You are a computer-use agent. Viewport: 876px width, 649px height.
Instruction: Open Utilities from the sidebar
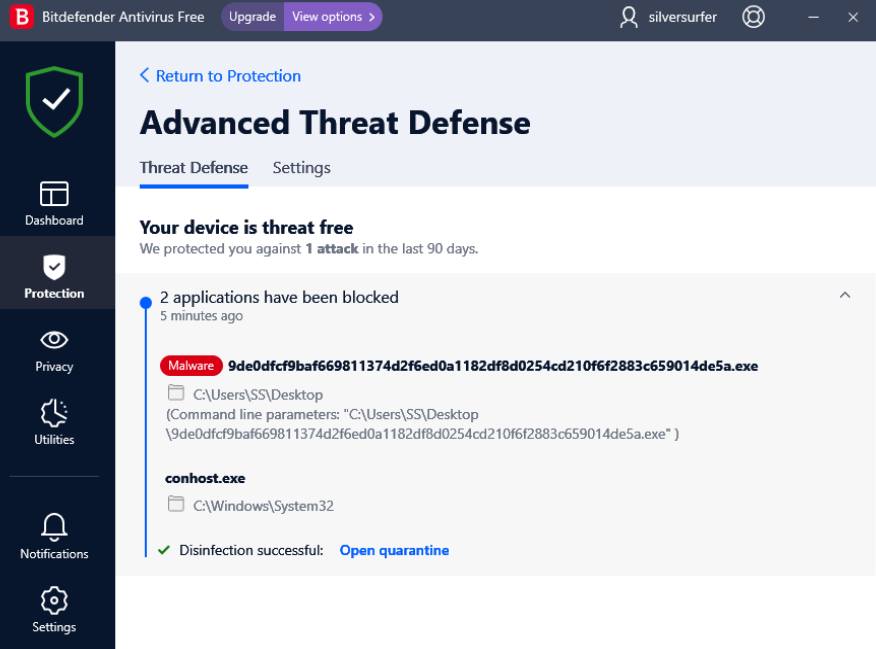54,422
